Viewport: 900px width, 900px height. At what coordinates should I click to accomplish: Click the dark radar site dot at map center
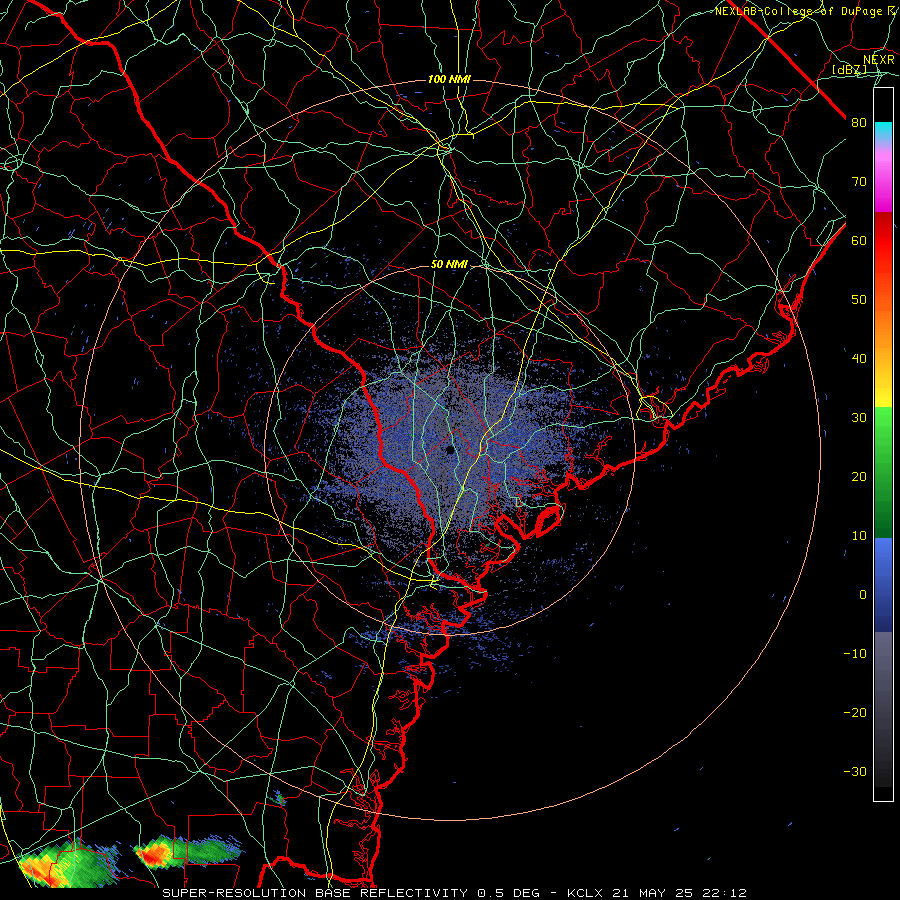pyautogui.click(x=451, y=449)
